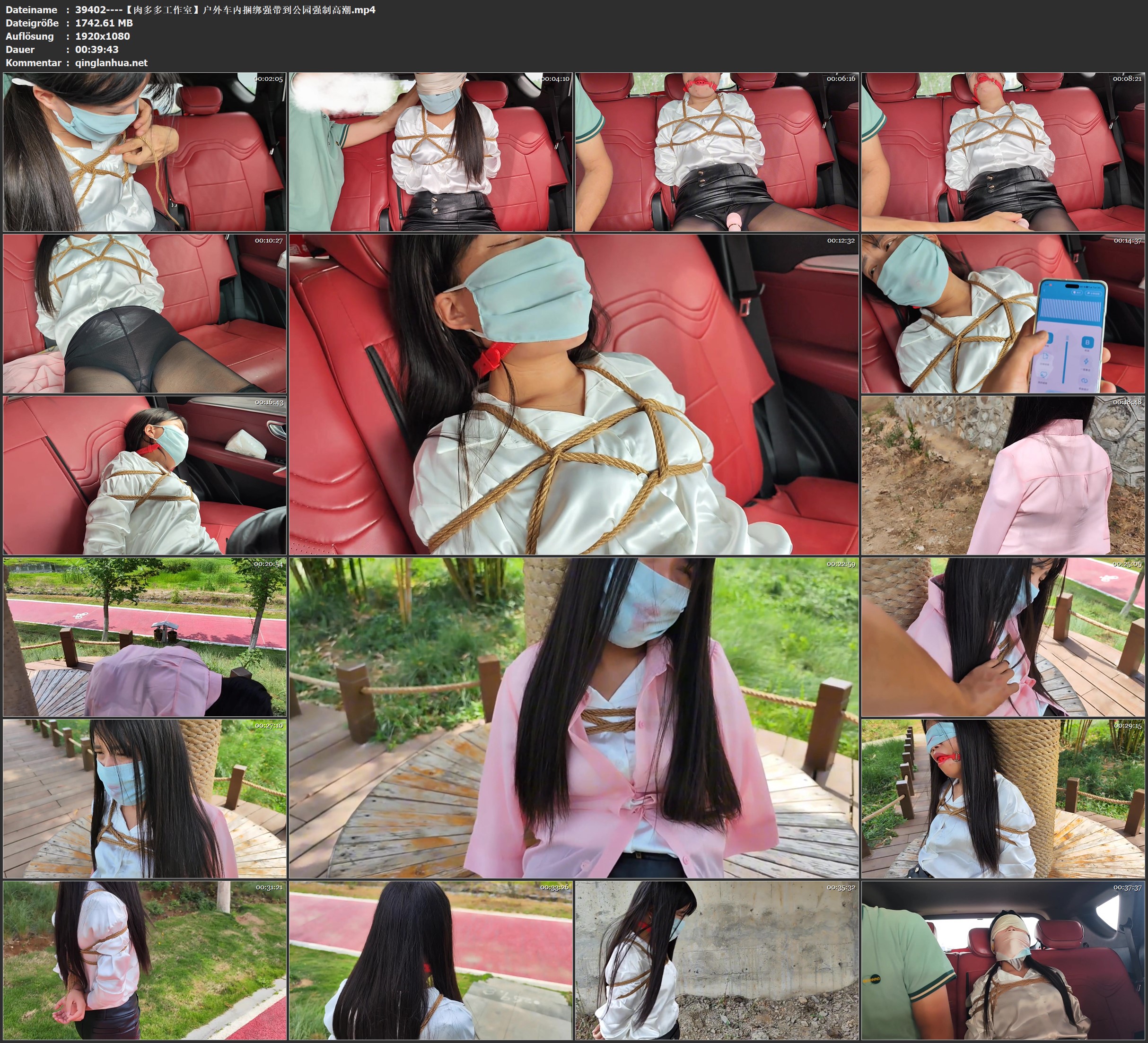
Task: Open the thumbnail timestamped 00:10:27
Action: pos(145,313)
